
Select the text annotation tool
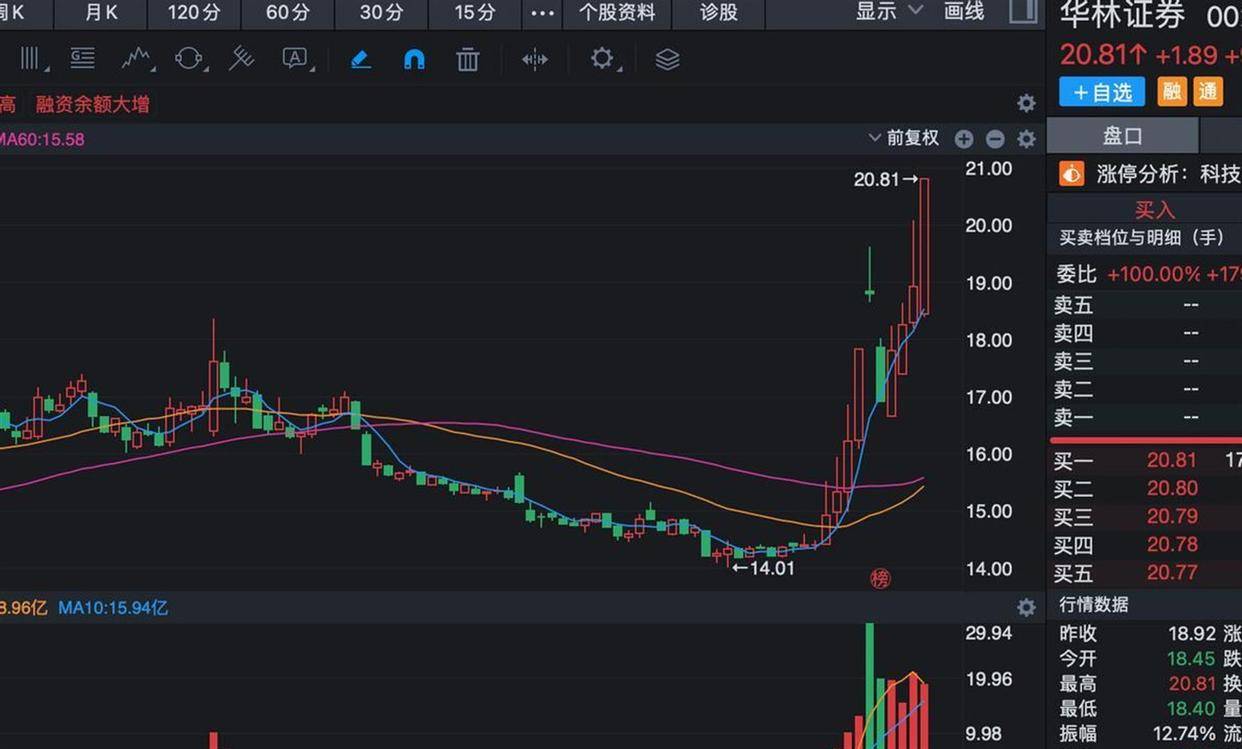[295, 59]
